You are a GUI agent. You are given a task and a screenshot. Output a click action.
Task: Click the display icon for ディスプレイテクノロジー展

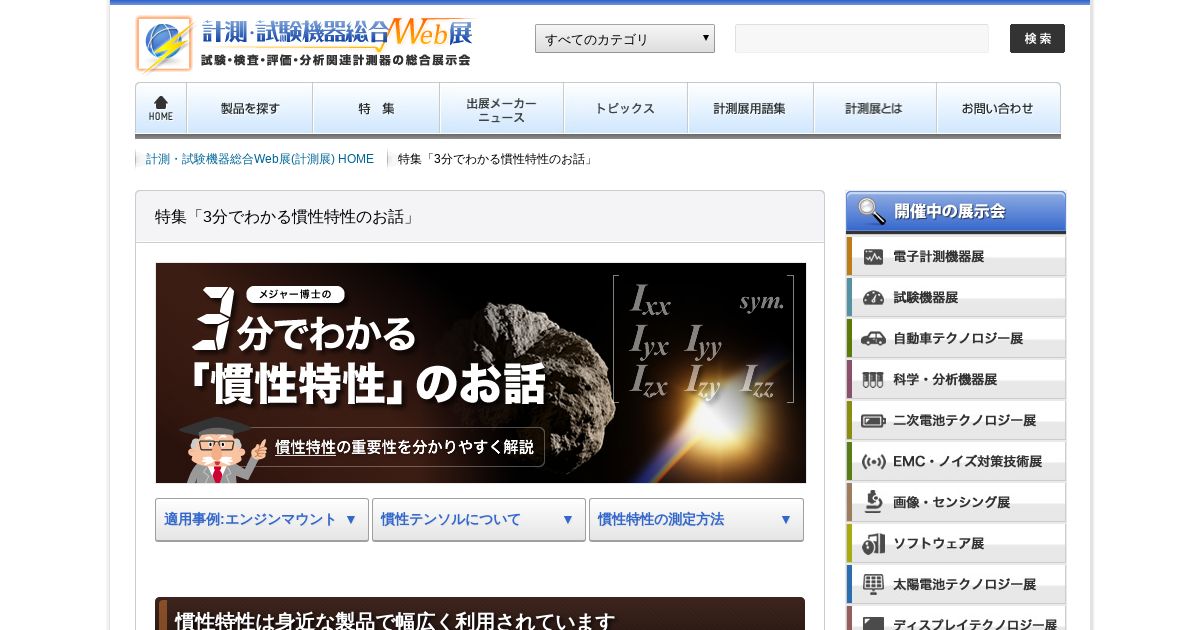pos(873,624)
